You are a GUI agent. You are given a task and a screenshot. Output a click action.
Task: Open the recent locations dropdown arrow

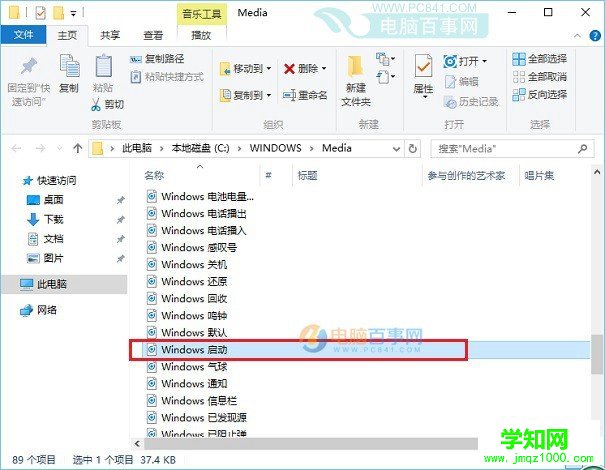(x=59, y=149)
